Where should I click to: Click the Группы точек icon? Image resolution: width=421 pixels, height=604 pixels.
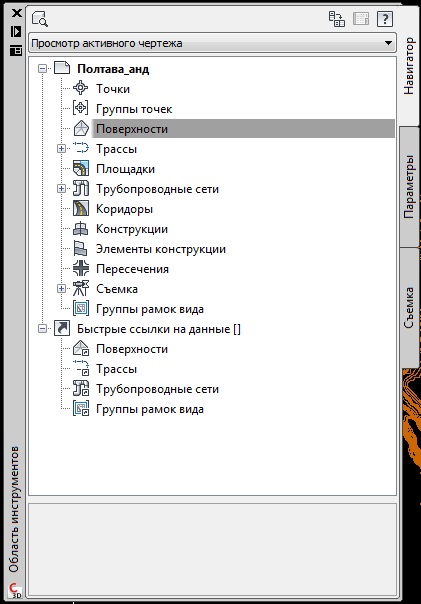coord(81,108)
